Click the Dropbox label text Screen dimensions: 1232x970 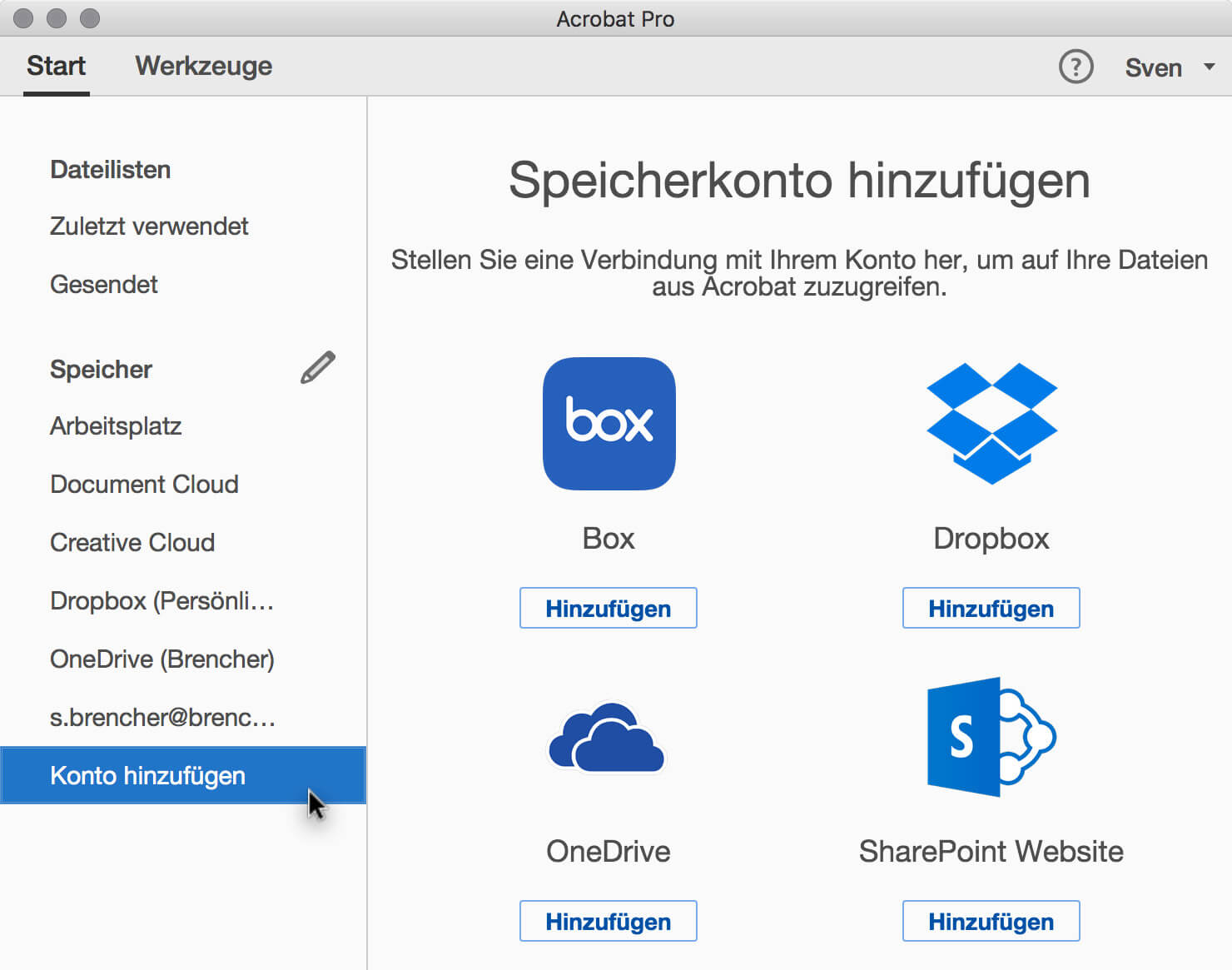click(x=991, y=540)
